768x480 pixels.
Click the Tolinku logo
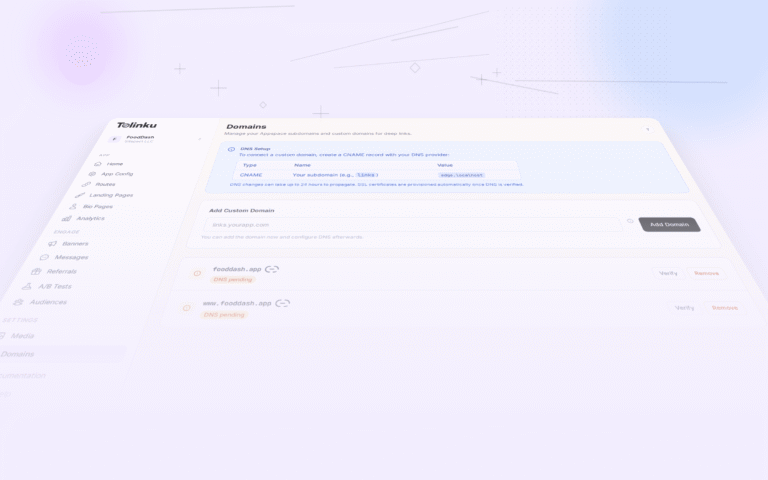pos(137,125)
